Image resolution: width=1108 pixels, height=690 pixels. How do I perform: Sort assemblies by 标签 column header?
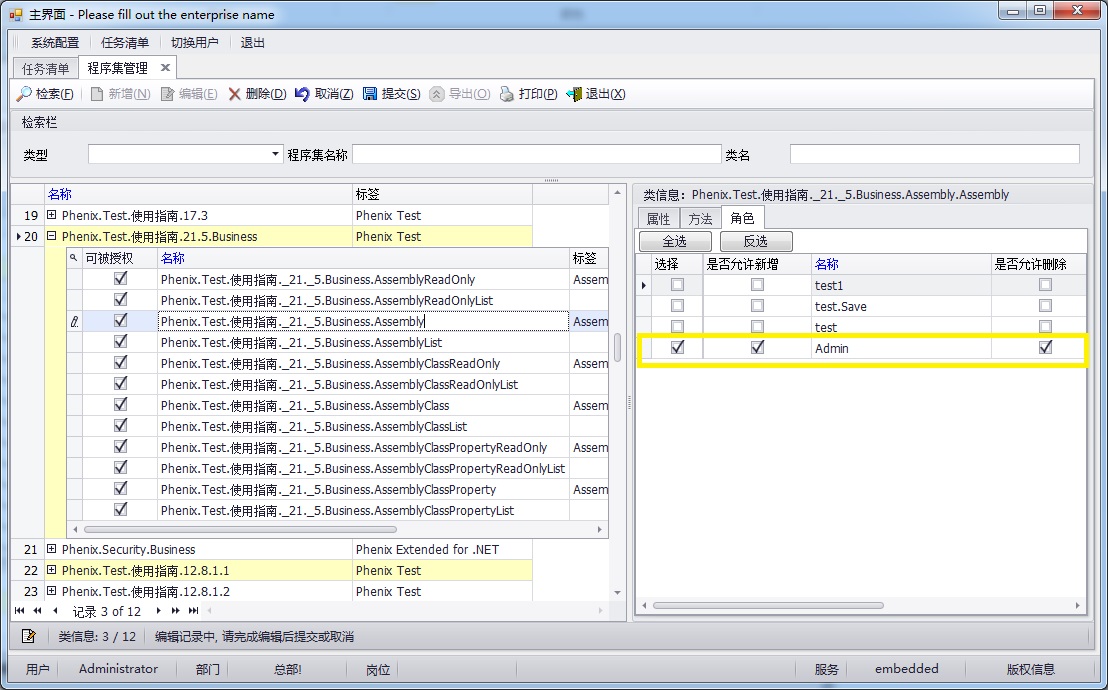[442, 194]
